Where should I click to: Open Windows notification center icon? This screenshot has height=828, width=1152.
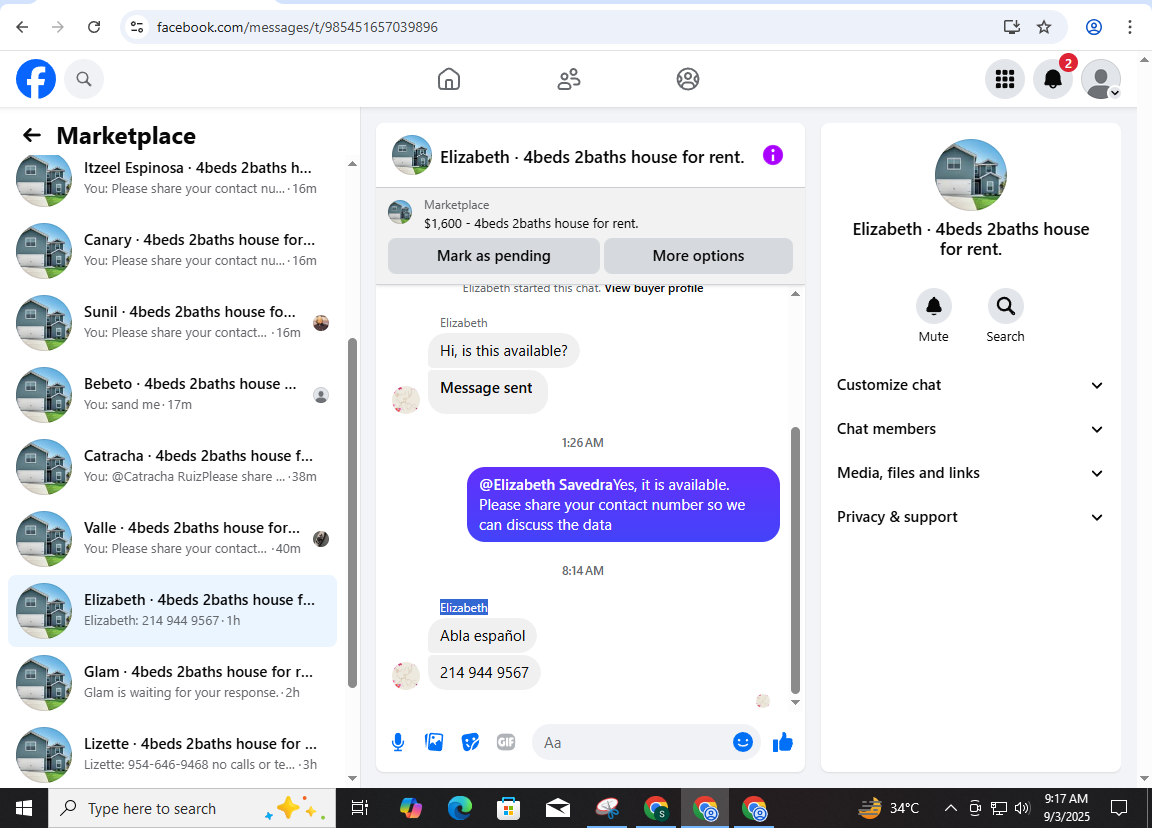(1119, 808)
